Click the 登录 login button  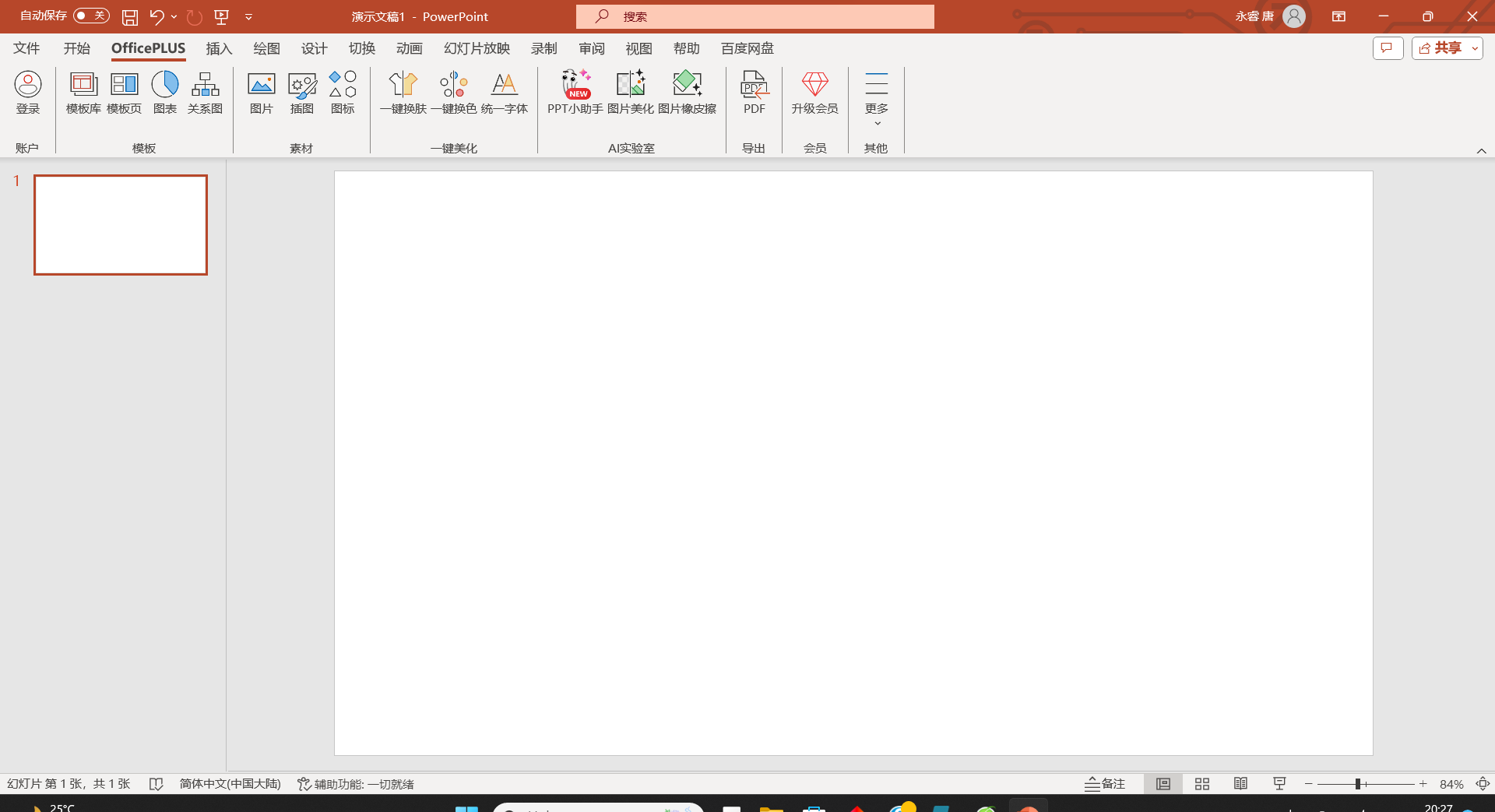point(28,93)
